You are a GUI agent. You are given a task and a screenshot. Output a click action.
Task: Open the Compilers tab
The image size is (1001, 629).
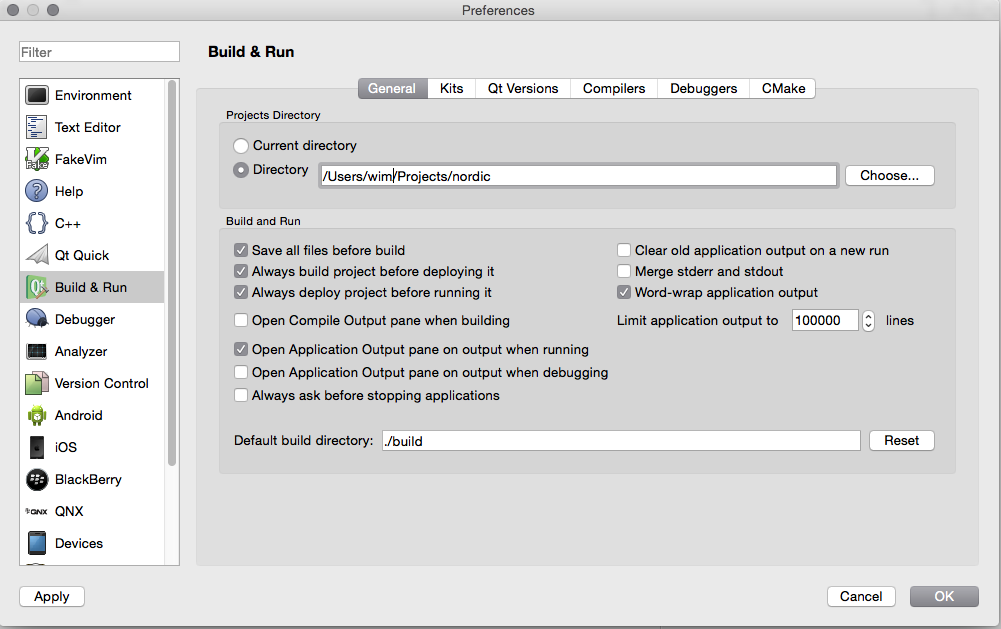click(613, 89)
